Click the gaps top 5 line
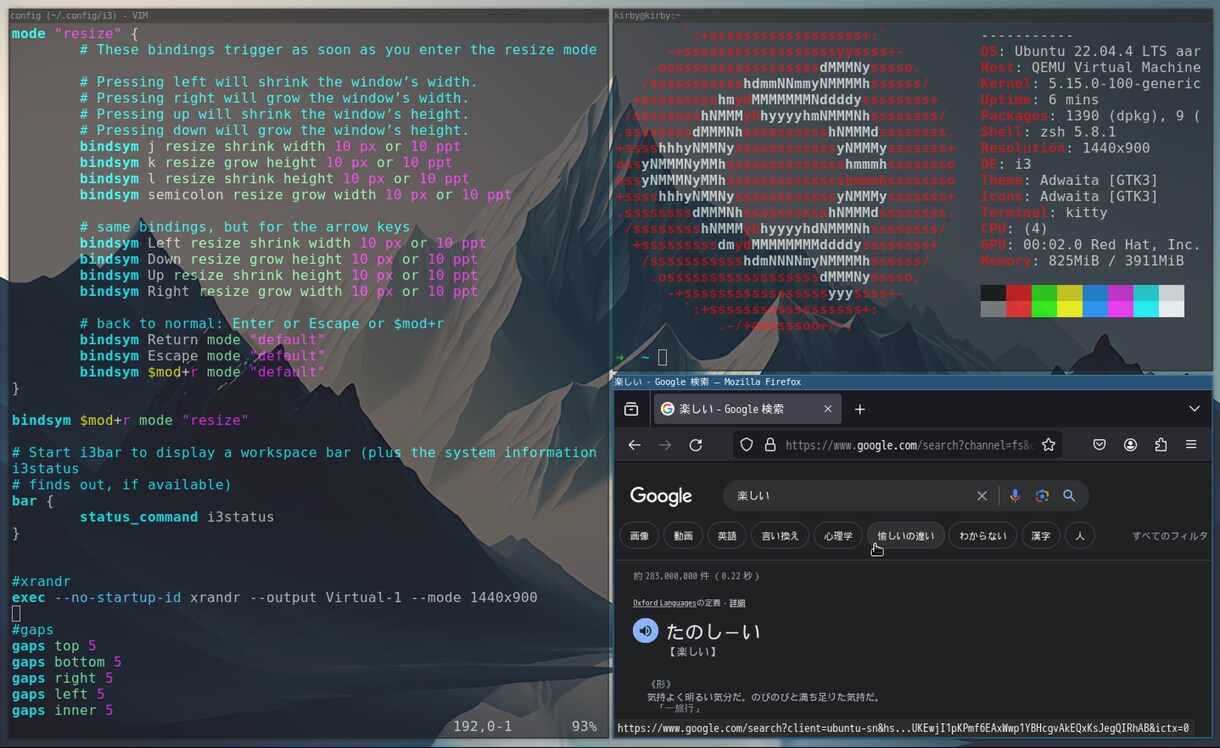This screenshot has width=1220, height=748. (x=54, y=646)
